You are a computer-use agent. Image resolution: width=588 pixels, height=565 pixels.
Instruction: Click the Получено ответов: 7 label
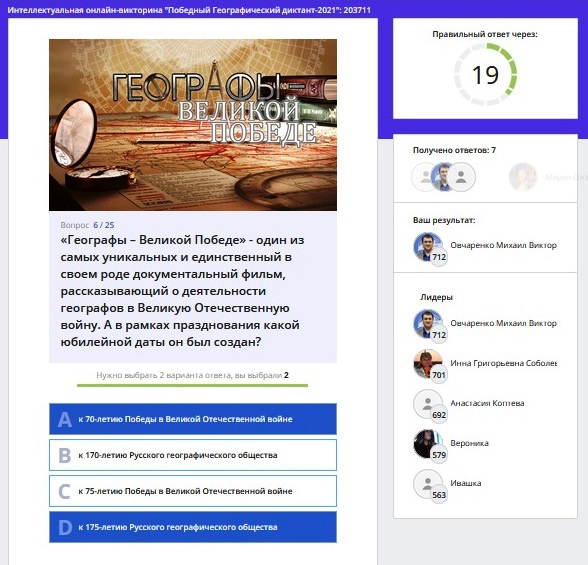tap(454, 150)
